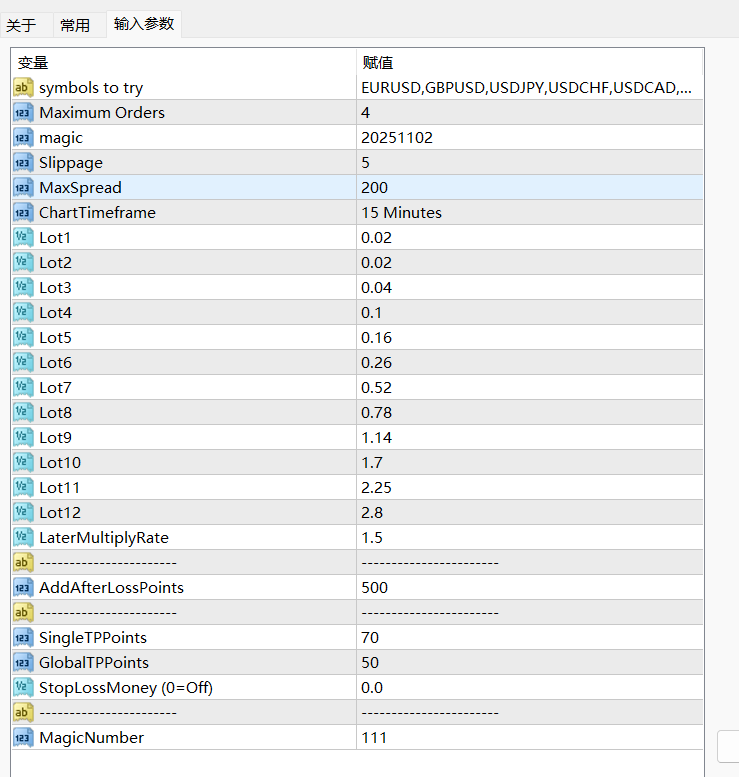Click the double icon beside Lot12
This screenshot has height=777, width=739.
pos(23,512)
